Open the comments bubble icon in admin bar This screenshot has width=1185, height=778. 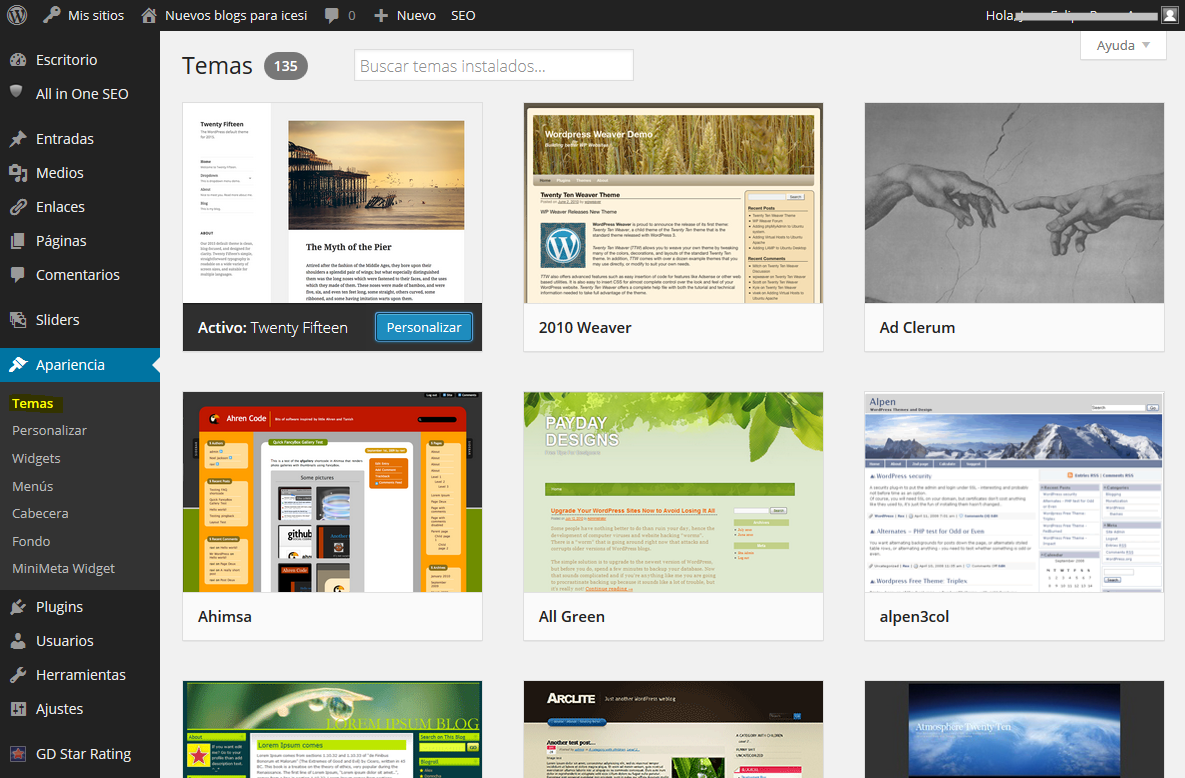pos(332,16)
